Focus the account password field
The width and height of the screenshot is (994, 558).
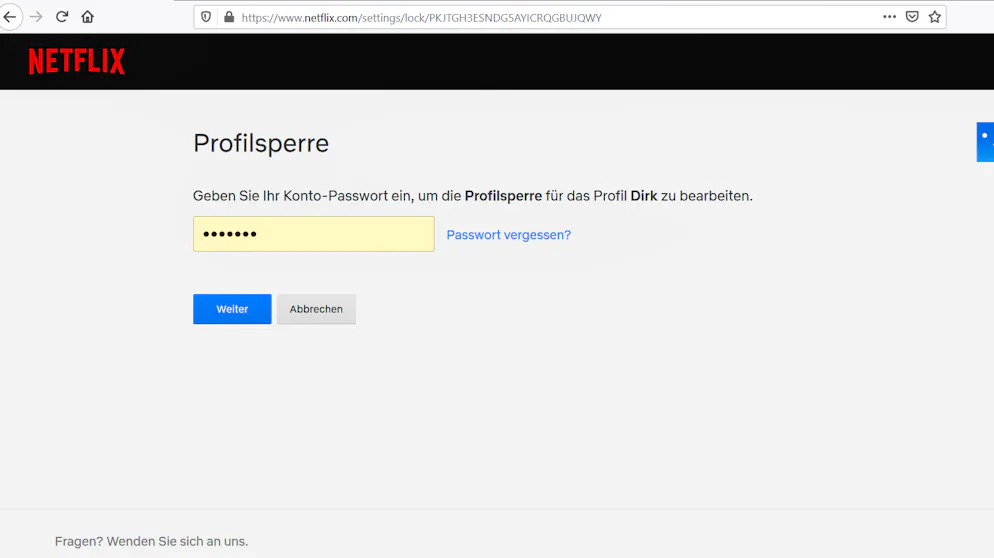tap(314, 234)
